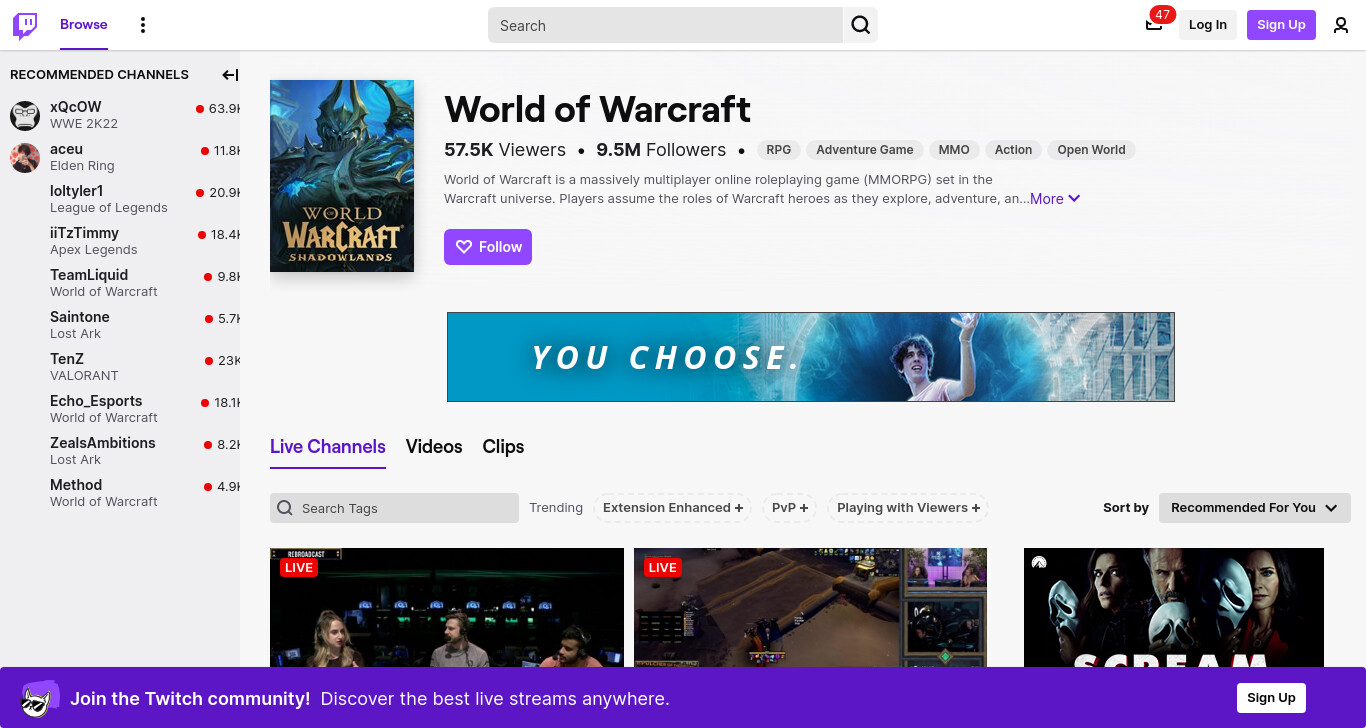This screenshot has height=728, width=1366.
Task: Click the Twitch community mascot icon
Action: pos(38,699)
